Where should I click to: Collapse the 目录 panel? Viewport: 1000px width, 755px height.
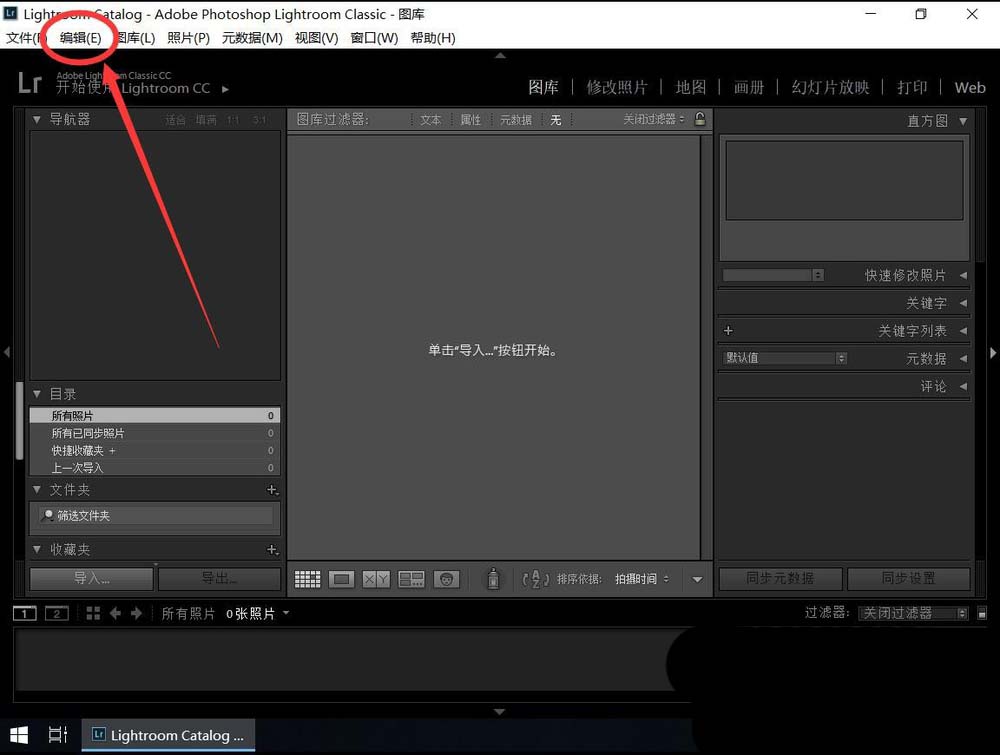(36, 394)
